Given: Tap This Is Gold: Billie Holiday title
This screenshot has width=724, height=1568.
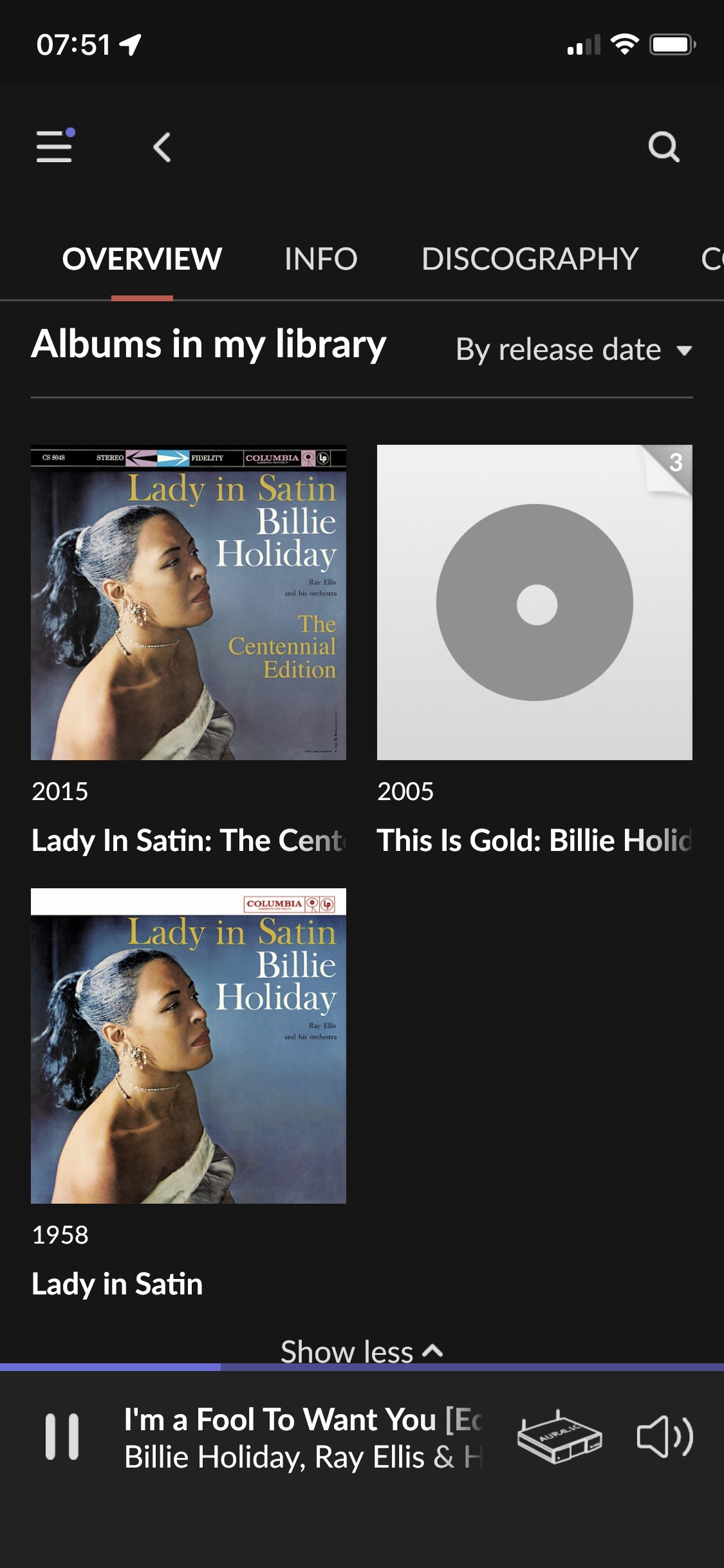Looking at the screenshot, I should tap(535, 841).
